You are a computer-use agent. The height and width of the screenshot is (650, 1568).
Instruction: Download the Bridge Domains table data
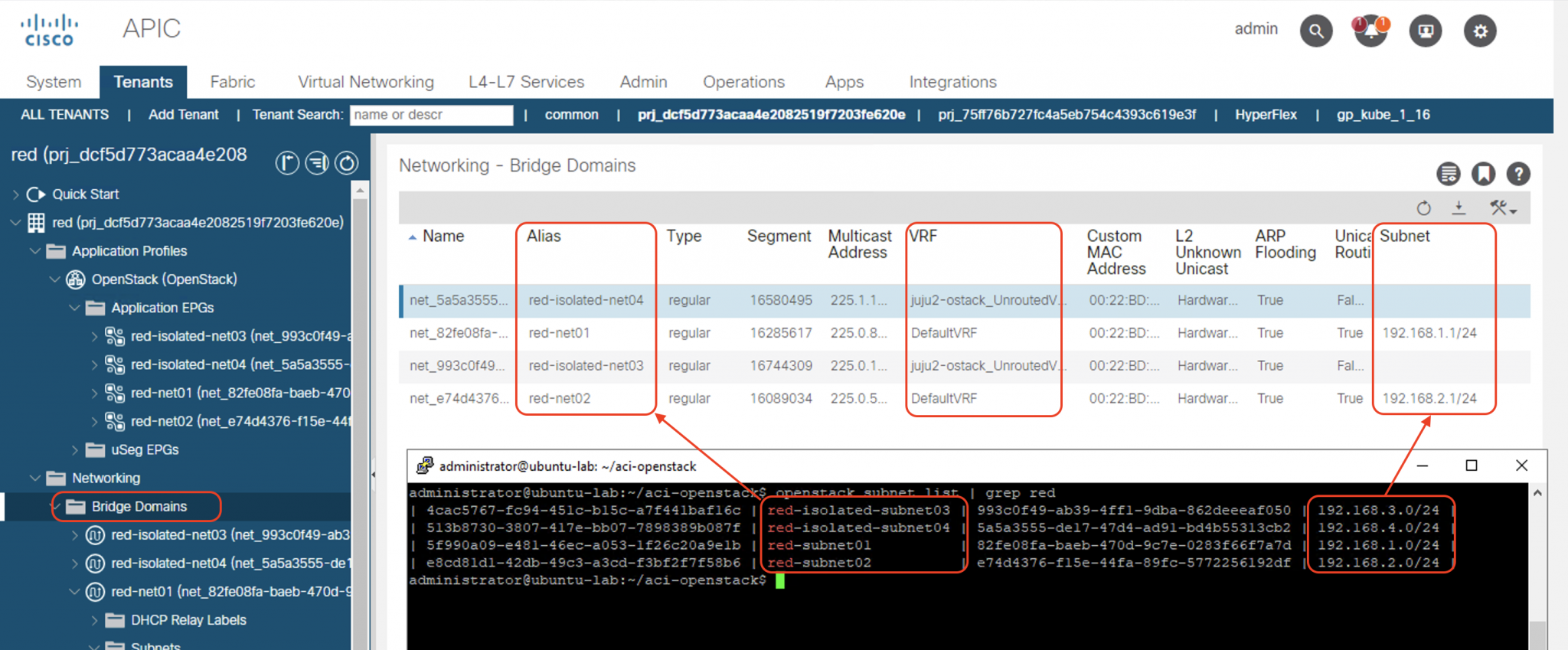[1459, 207]
